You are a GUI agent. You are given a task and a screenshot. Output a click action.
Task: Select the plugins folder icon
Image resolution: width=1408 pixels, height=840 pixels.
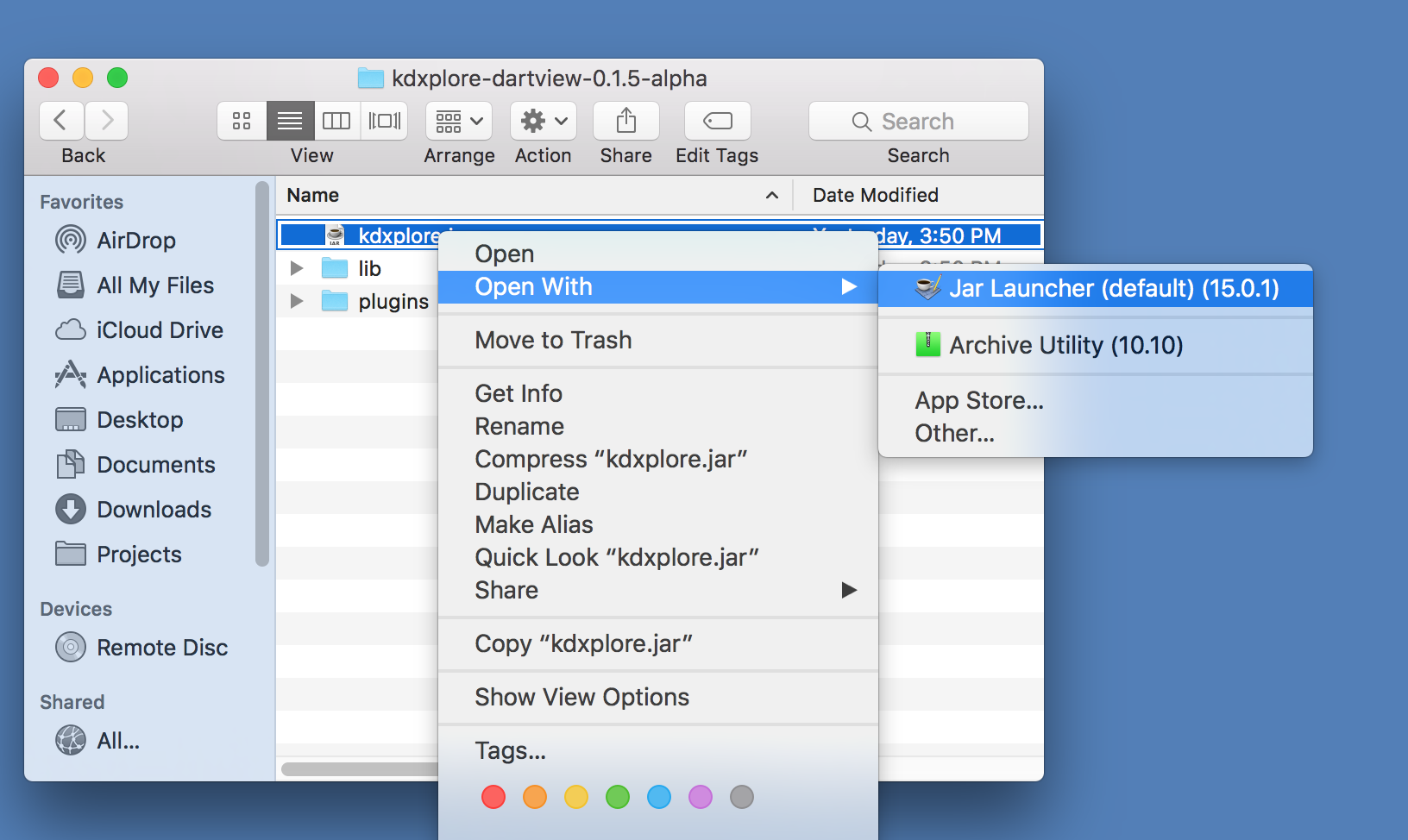click(x=335, y=301)
